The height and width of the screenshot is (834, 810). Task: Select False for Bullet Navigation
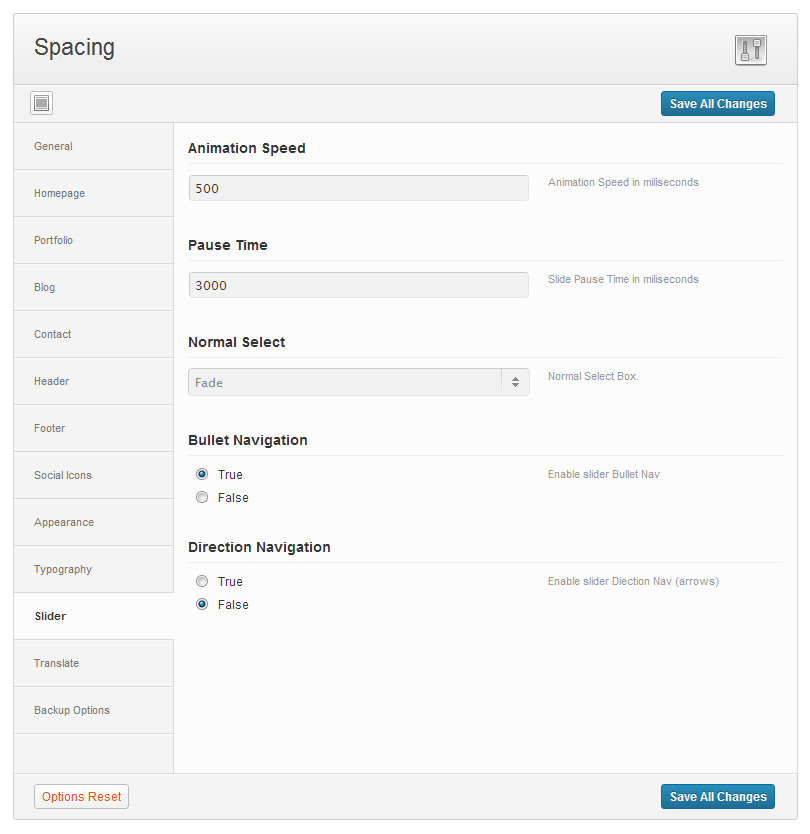tap(202, 497)
